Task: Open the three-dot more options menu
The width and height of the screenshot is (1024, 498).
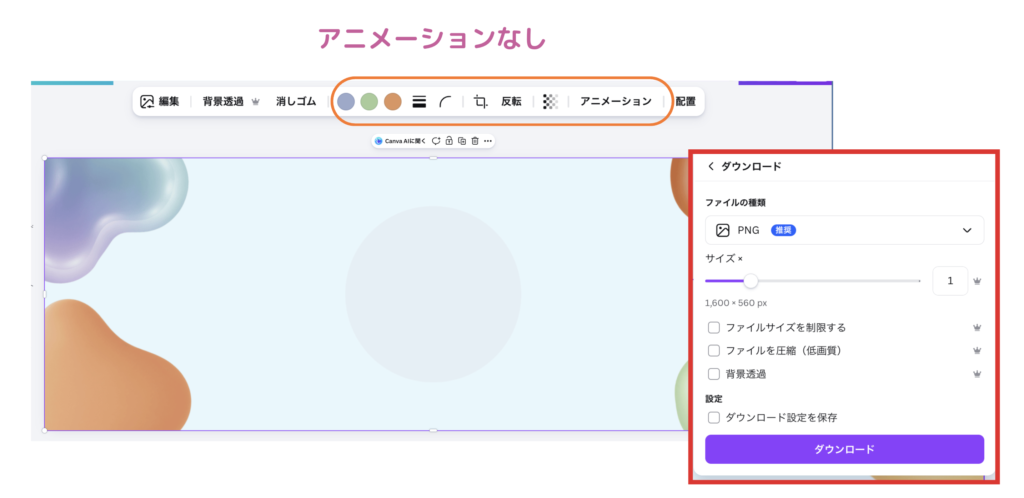Action: pyautogui.click(x=488, y=141)
